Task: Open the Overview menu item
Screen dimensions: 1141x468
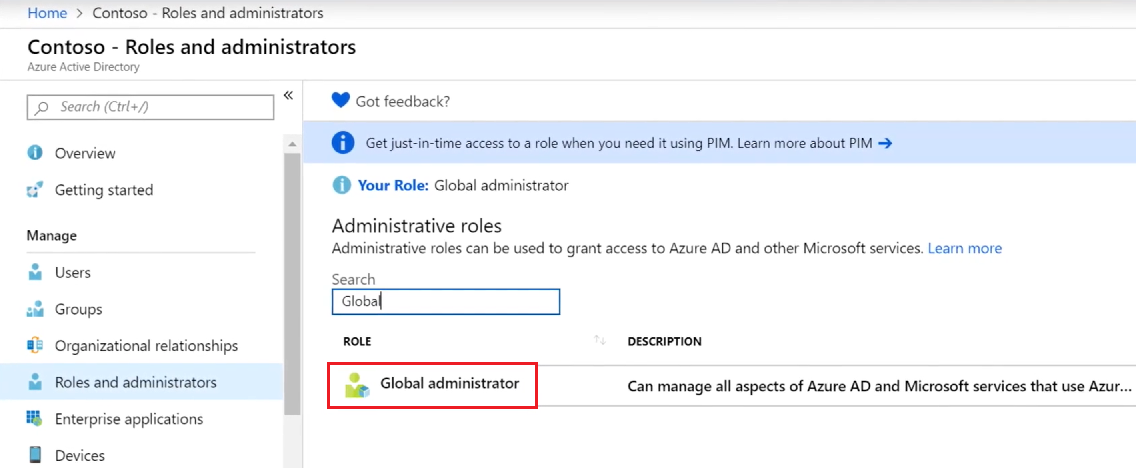Action: click(85, 154)
